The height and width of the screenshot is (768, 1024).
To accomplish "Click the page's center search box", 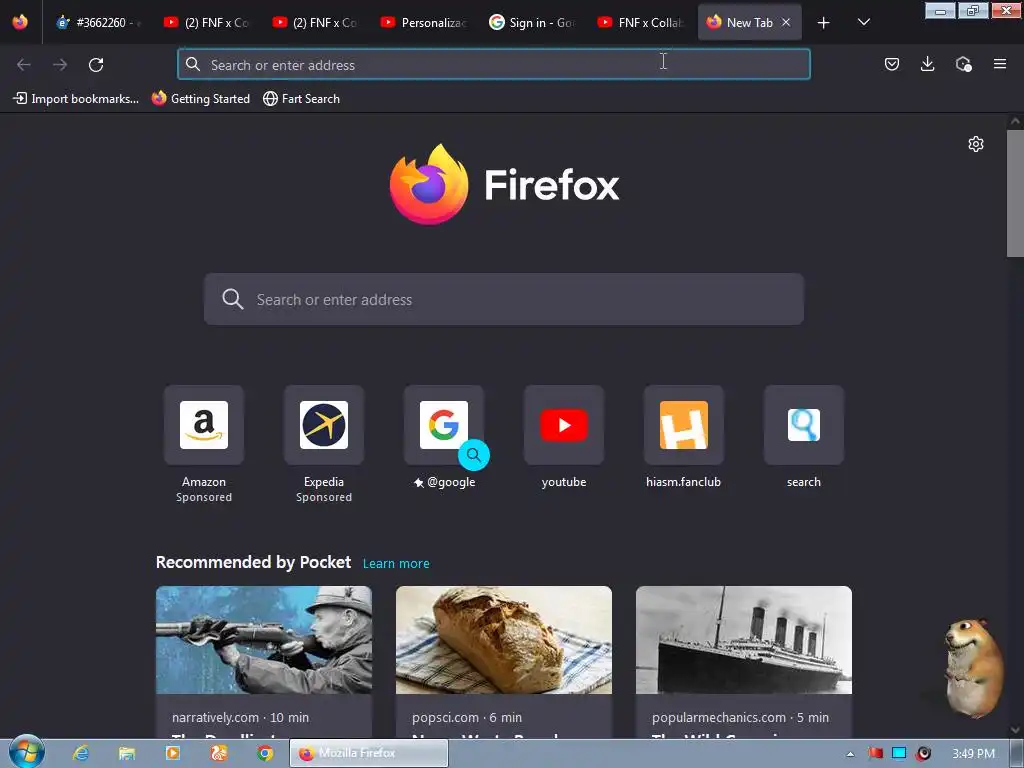I will pos(504,299).
